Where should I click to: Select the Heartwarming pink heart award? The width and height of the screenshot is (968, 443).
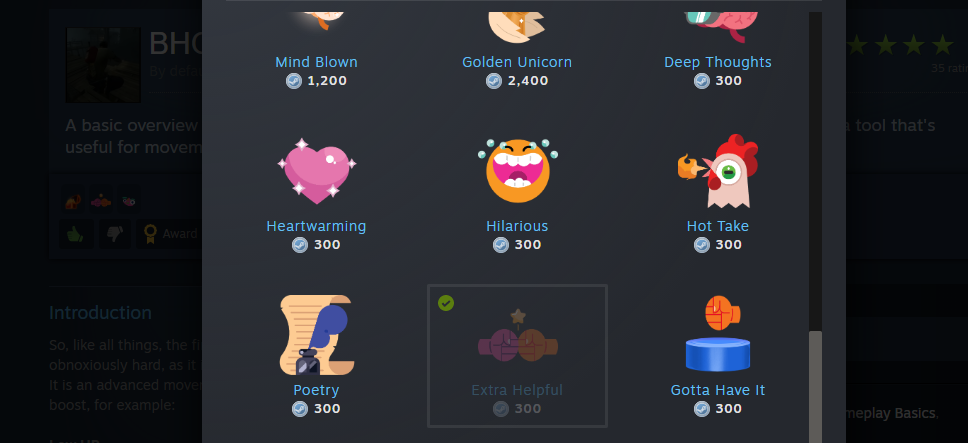[317, 171]
